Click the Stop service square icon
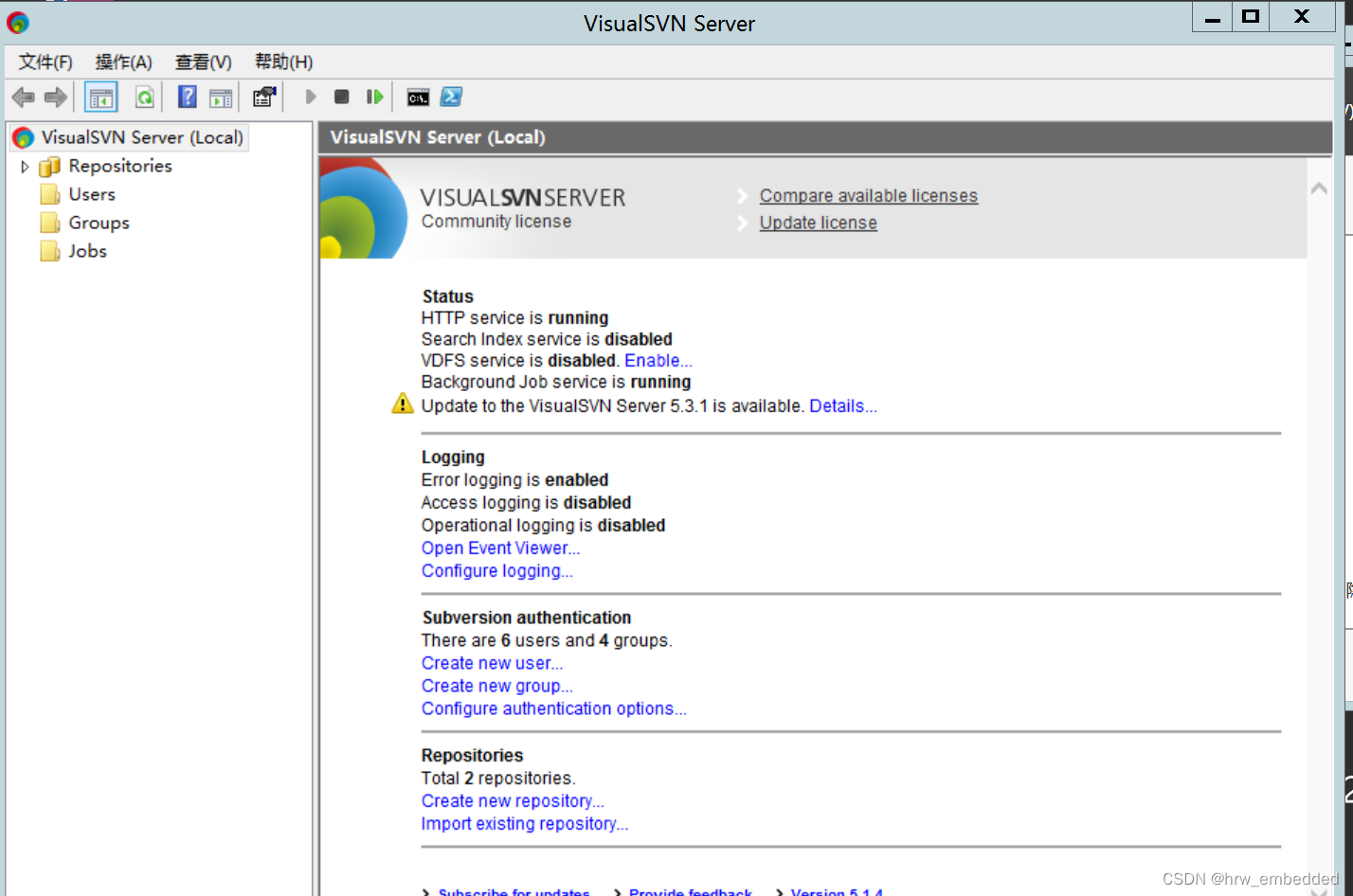 click(x=342, y=97)
